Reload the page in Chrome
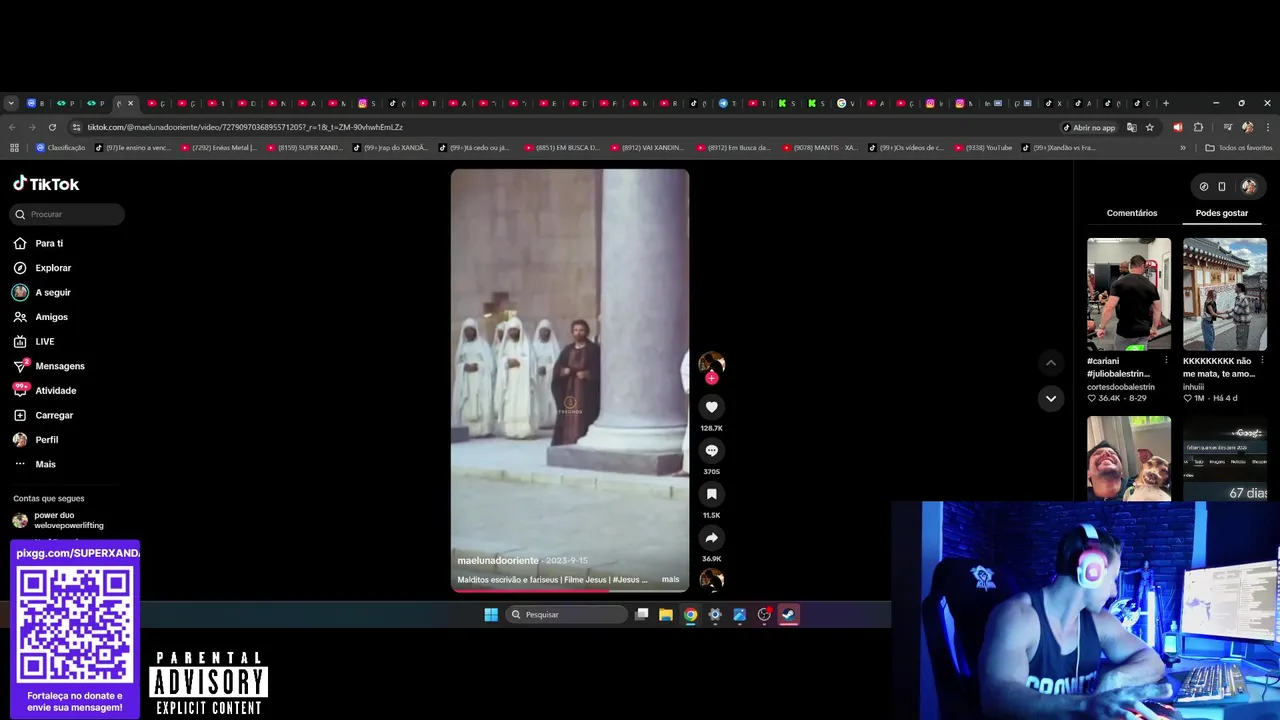 tap(52, 127)
